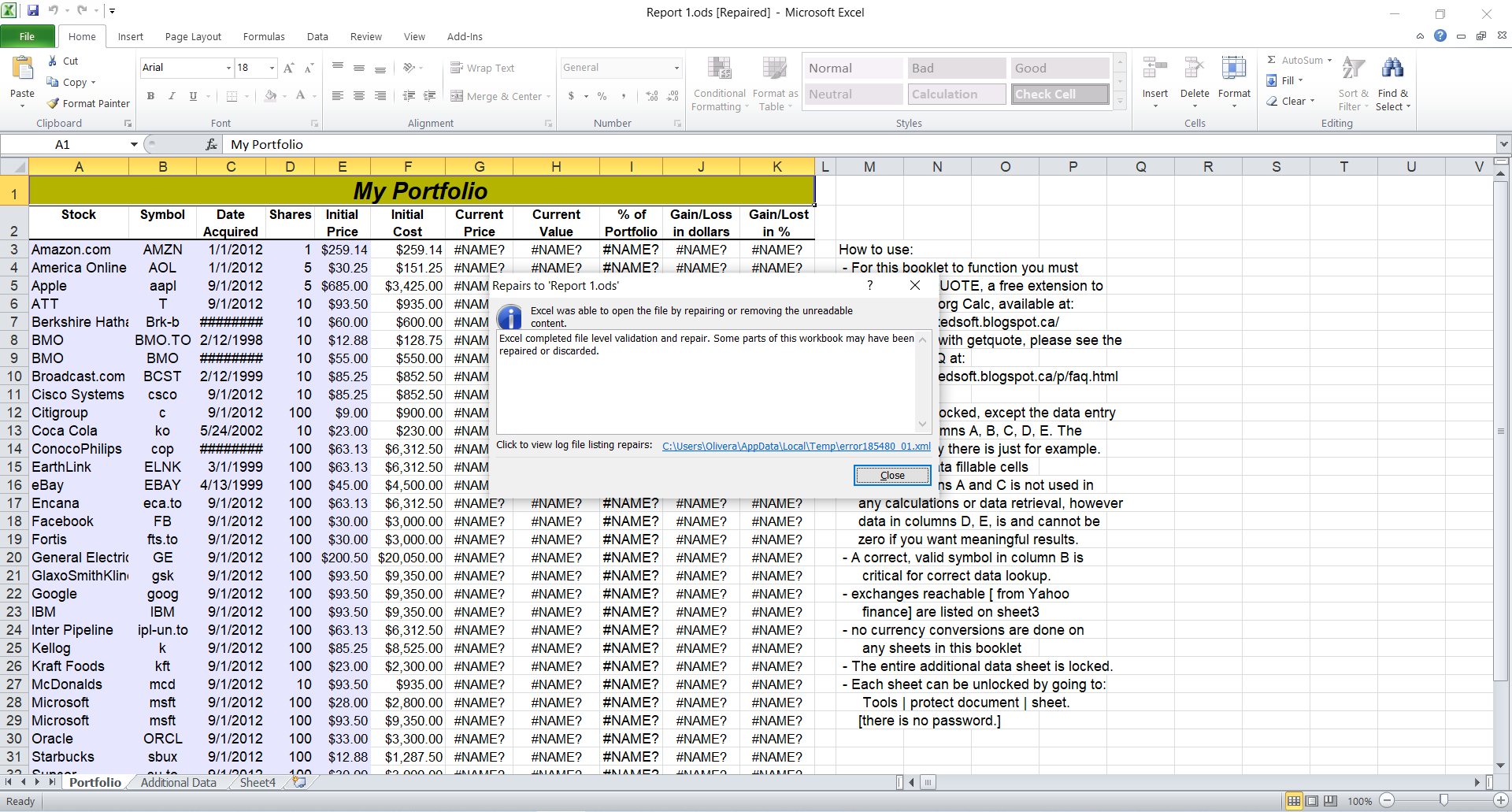Click the Insert Cells icon
Image resolution: width=1512 pixels, height=812 pixels.
(1154, 69)
